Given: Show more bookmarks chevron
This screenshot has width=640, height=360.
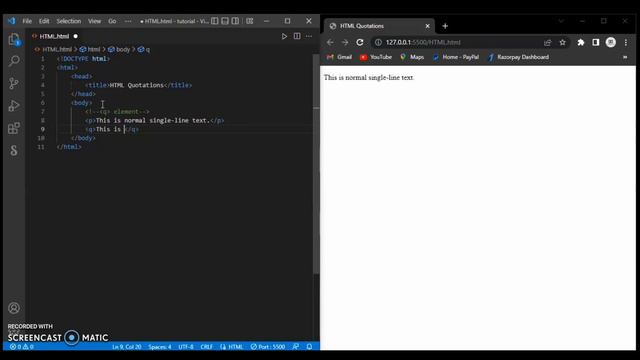Looking at the screenshot, I should 625,57.
